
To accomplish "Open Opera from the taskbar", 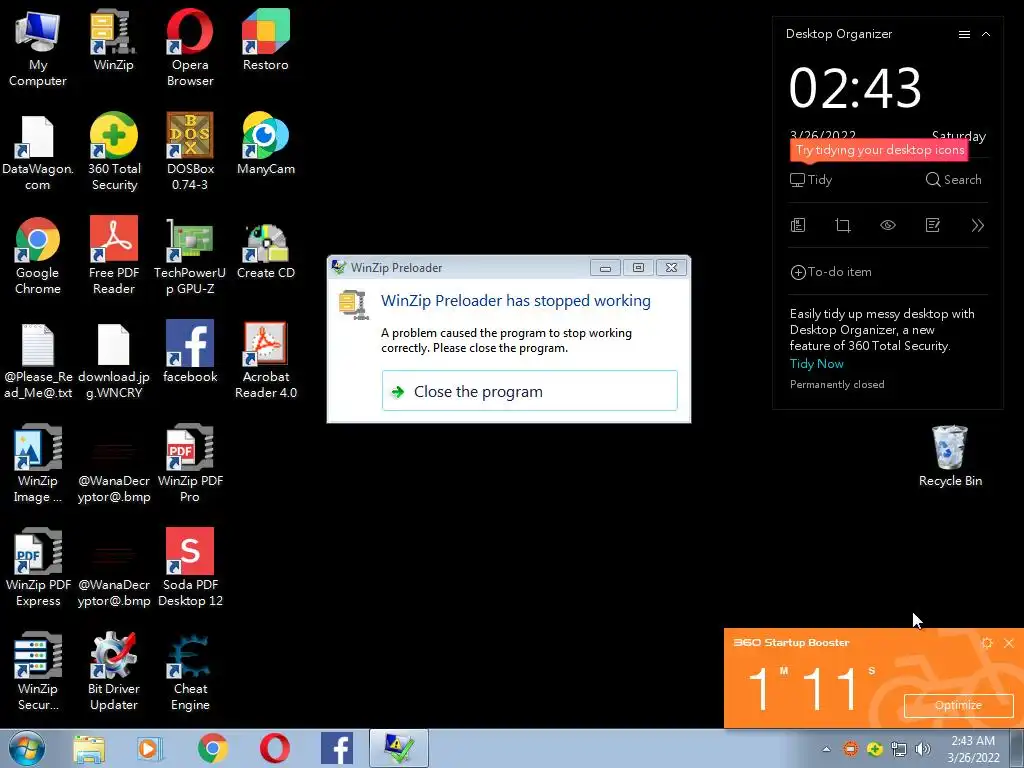I will click(275, 749).
